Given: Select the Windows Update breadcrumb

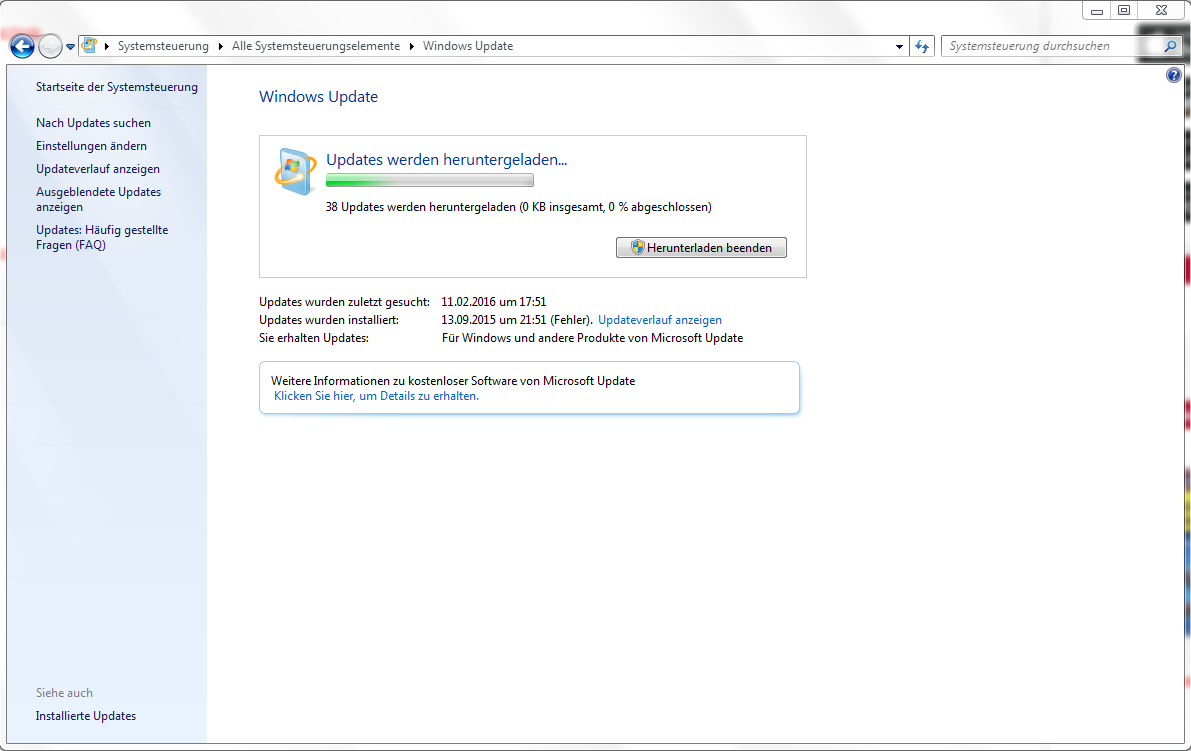Looking at the screenshot, I should tap(468, 46).
